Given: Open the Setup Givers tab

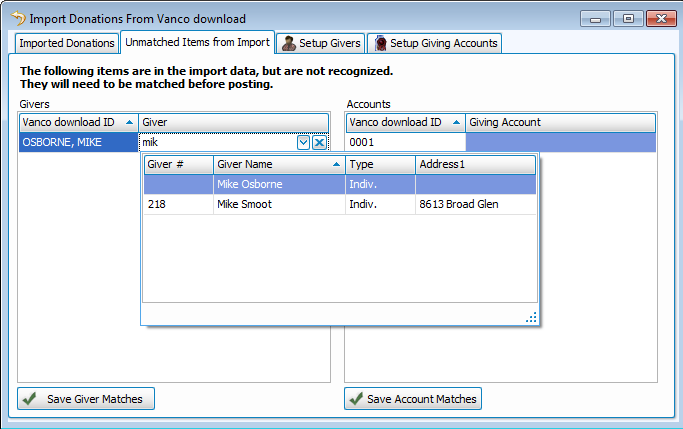Looking at the screenshot, I should coord(321,43).
